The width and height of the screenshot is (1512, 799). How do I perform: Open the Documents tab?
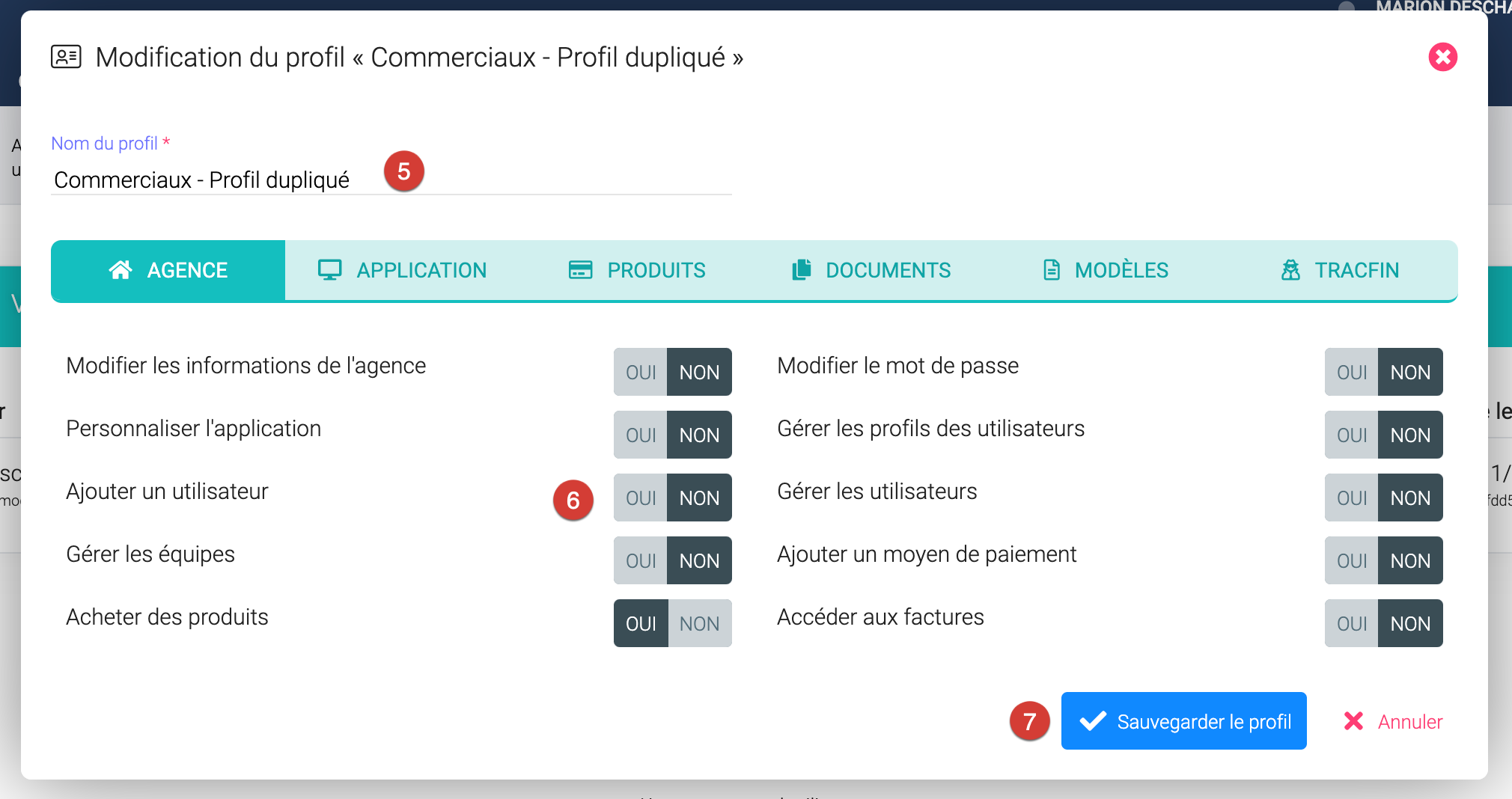pos(872,270)
